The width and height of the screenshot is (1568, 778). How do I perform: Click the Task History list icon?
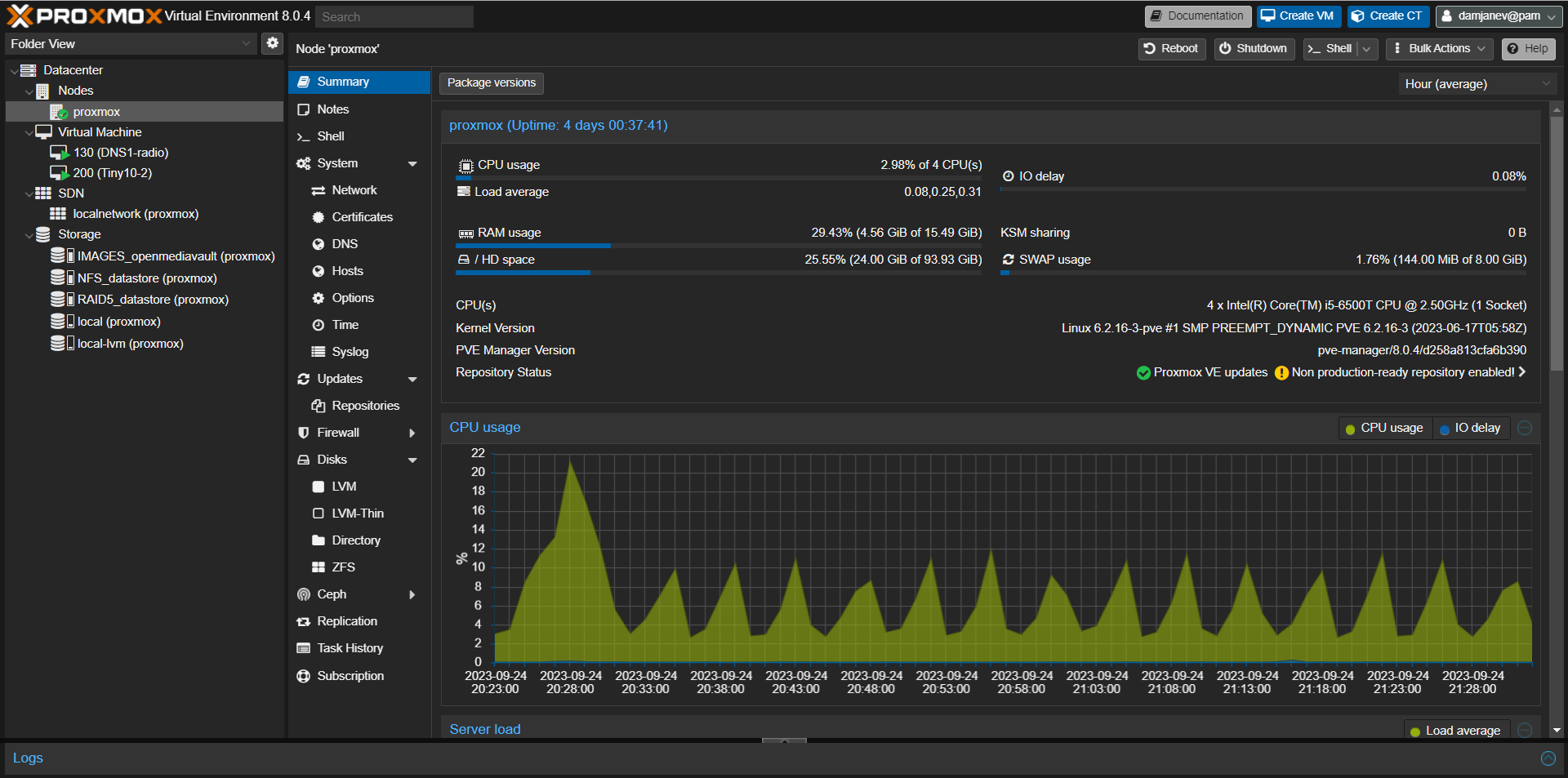(x=304, y=648)
